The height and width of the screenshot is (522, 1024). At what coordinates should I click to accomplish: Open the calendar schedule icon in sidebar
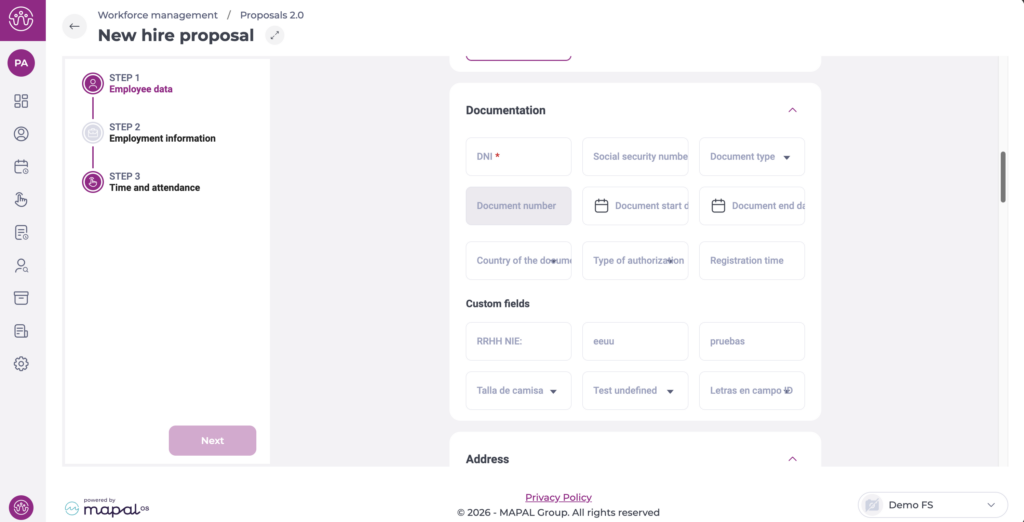point(21,167)
